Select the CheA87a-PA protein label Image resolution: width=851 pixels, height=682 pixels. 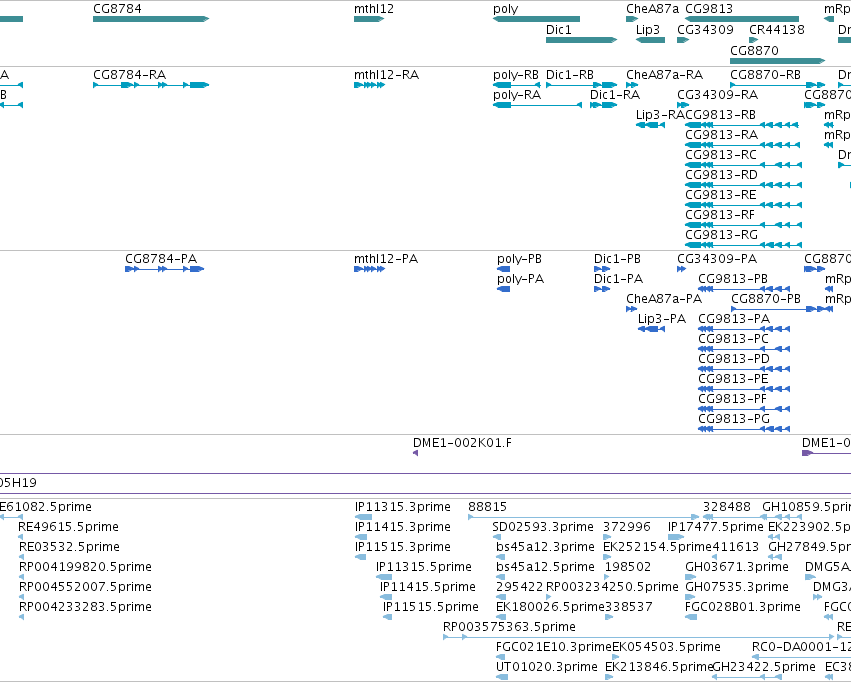(664, 299)
